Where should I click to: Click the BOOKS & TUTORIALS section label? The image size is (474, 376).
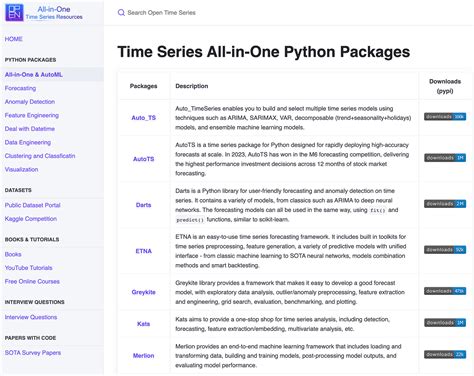pyautogui.click(x=32, y=239)
